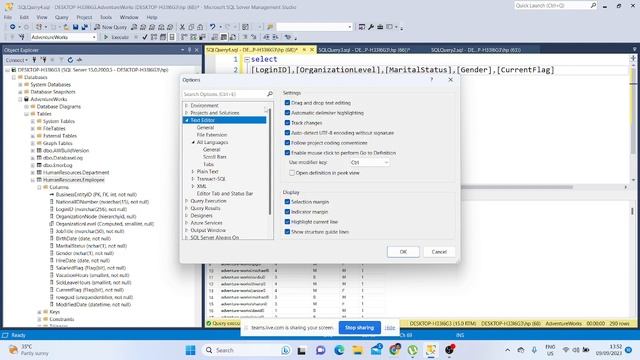Toggle Auto-detect UTF-8 encoding checkbox
This screenshot has width=640, height=360.
[x=287, y=133]
